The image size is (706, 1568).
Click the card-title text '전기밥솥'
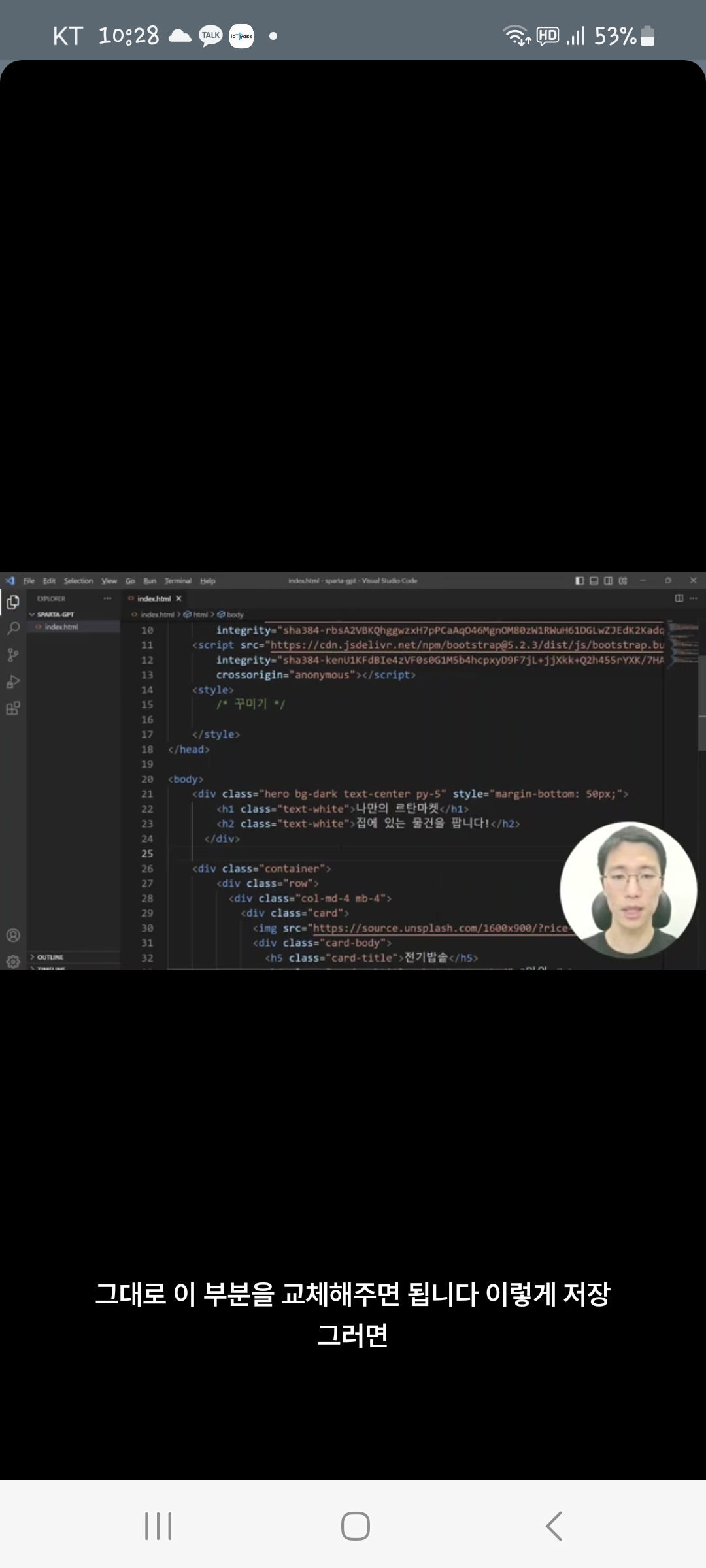tap(426, 957)
